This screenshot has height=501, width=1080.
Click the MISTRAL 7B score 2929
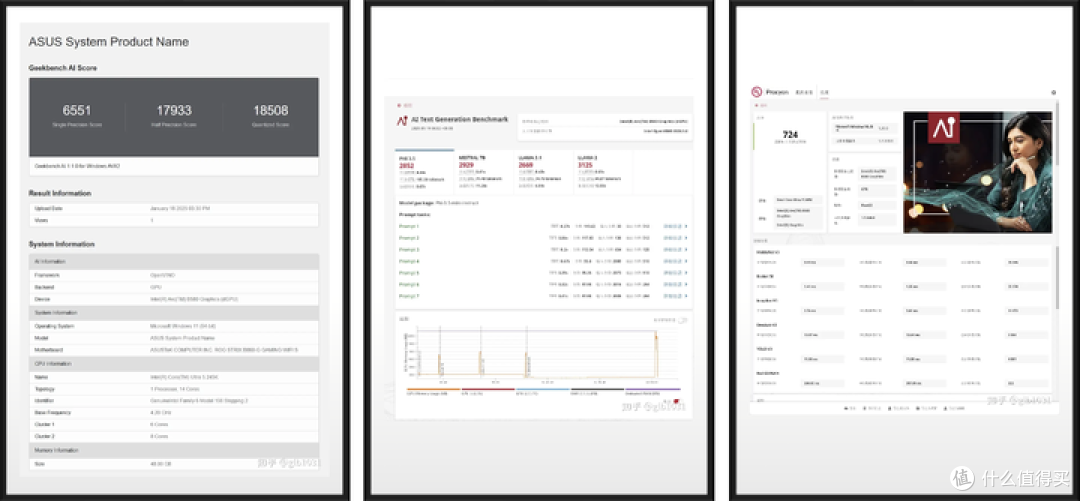coord(466,165)
